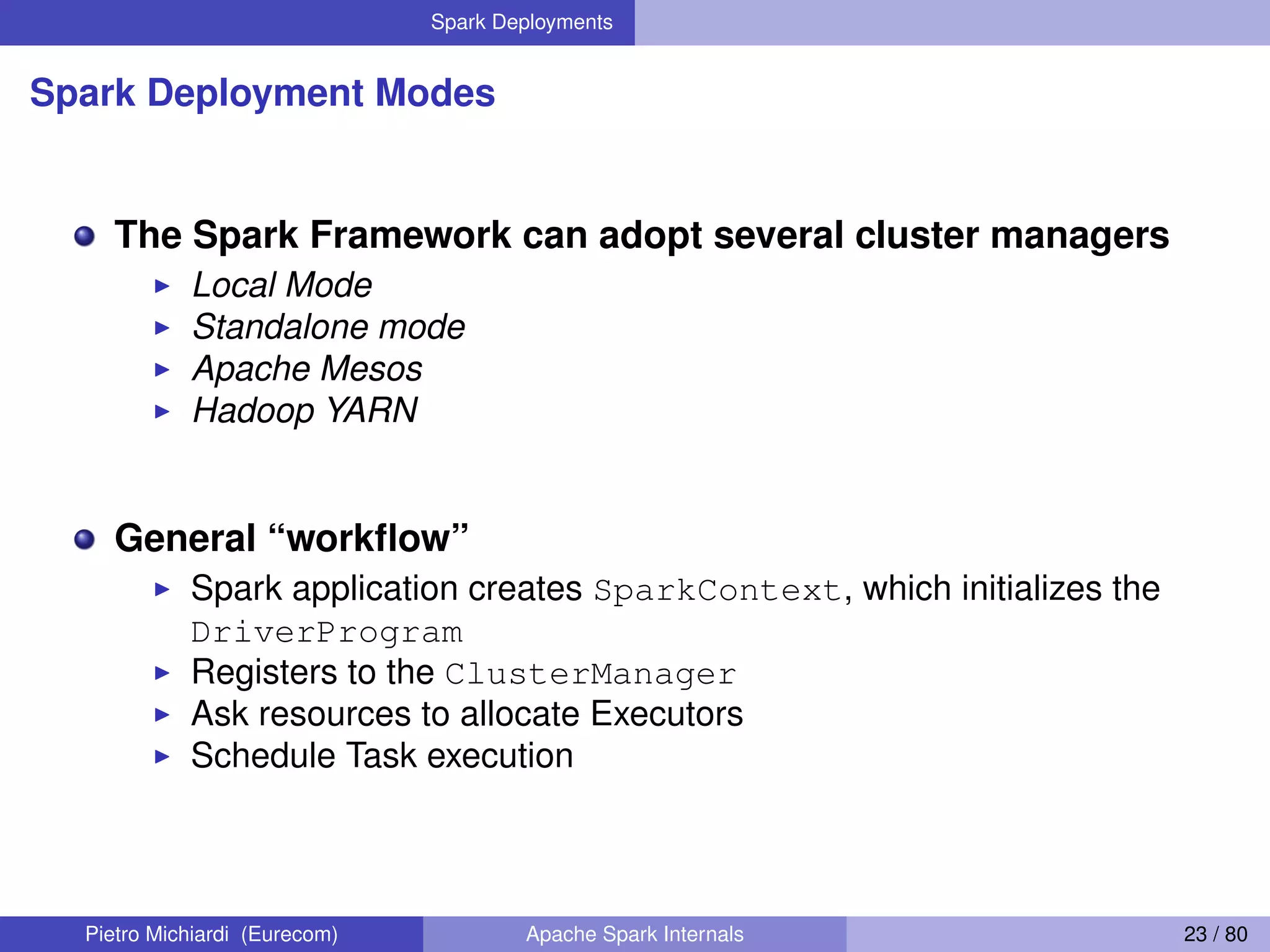Click the Apache Spark Internals footer title
Image resolution: width=1270 pixels, height=952 pixels.
[634, 934]
